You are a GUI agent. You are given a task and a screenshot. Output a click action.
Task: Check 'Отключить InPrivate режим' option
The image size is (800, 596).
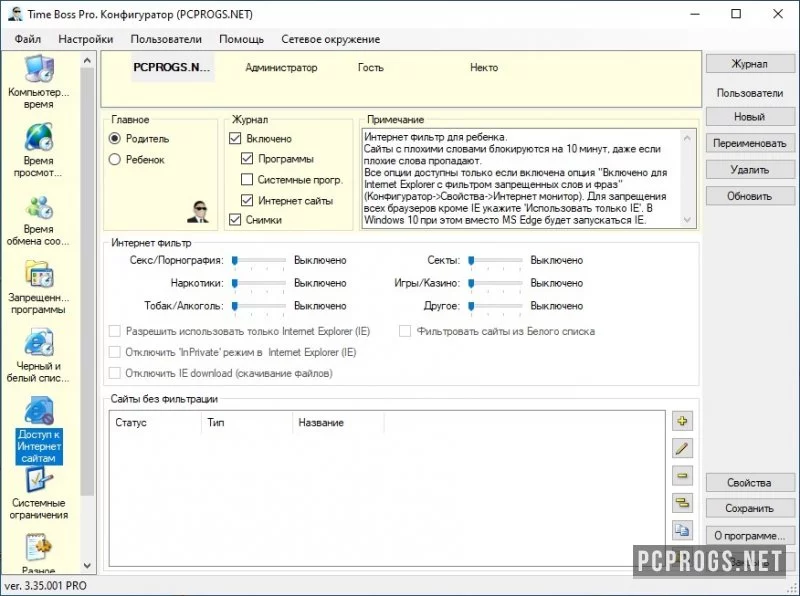(115, 352)
